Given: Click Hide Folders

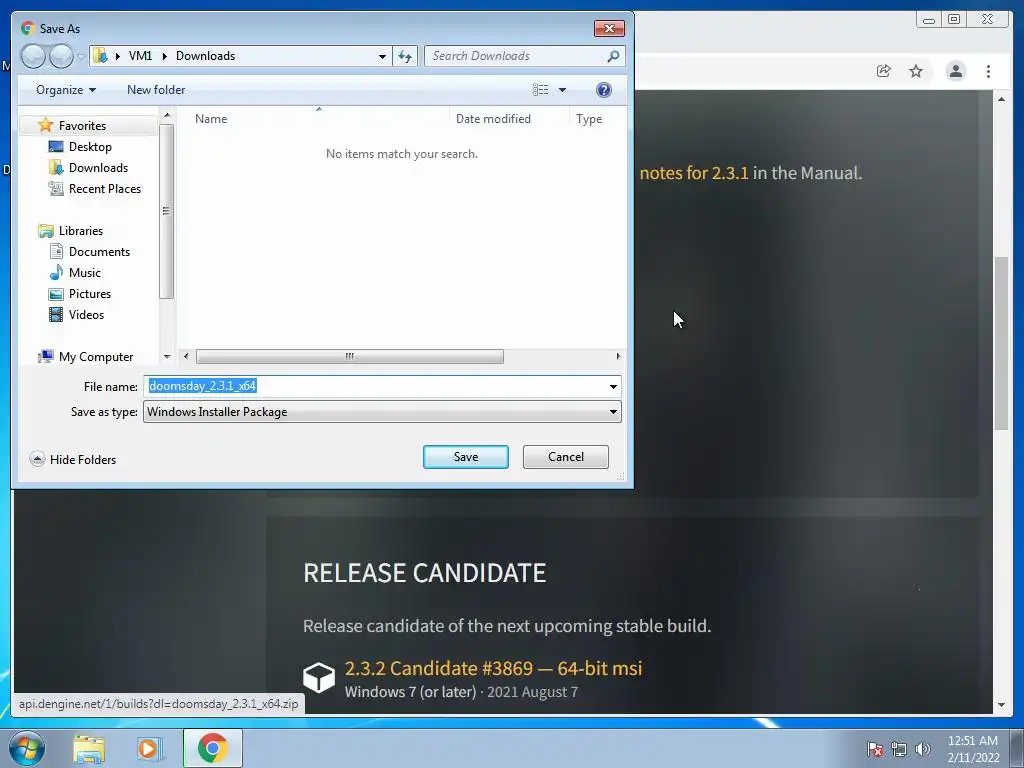Looking at the screenshot, I should click(x=73, y=459).
